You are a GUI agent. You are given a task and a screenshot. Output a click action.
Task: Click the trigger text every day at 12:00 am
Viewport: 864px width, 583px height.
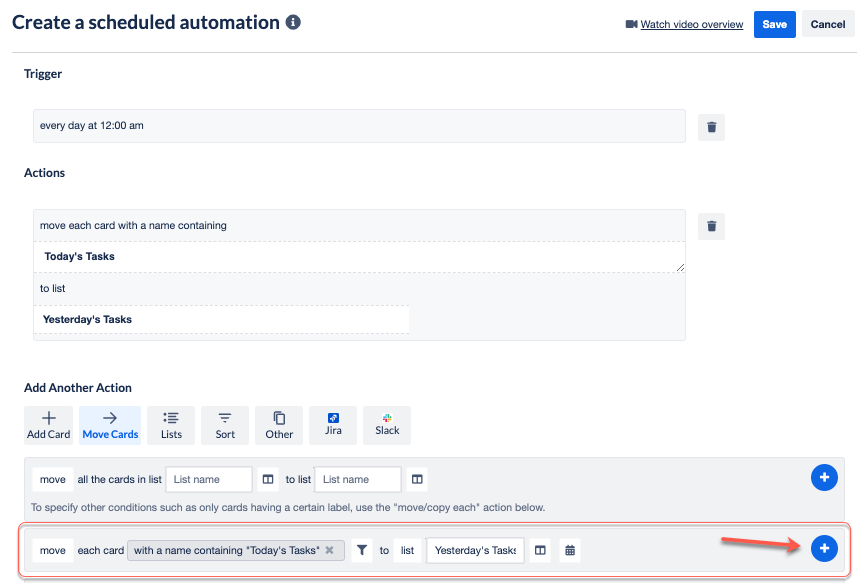point(91,126)
